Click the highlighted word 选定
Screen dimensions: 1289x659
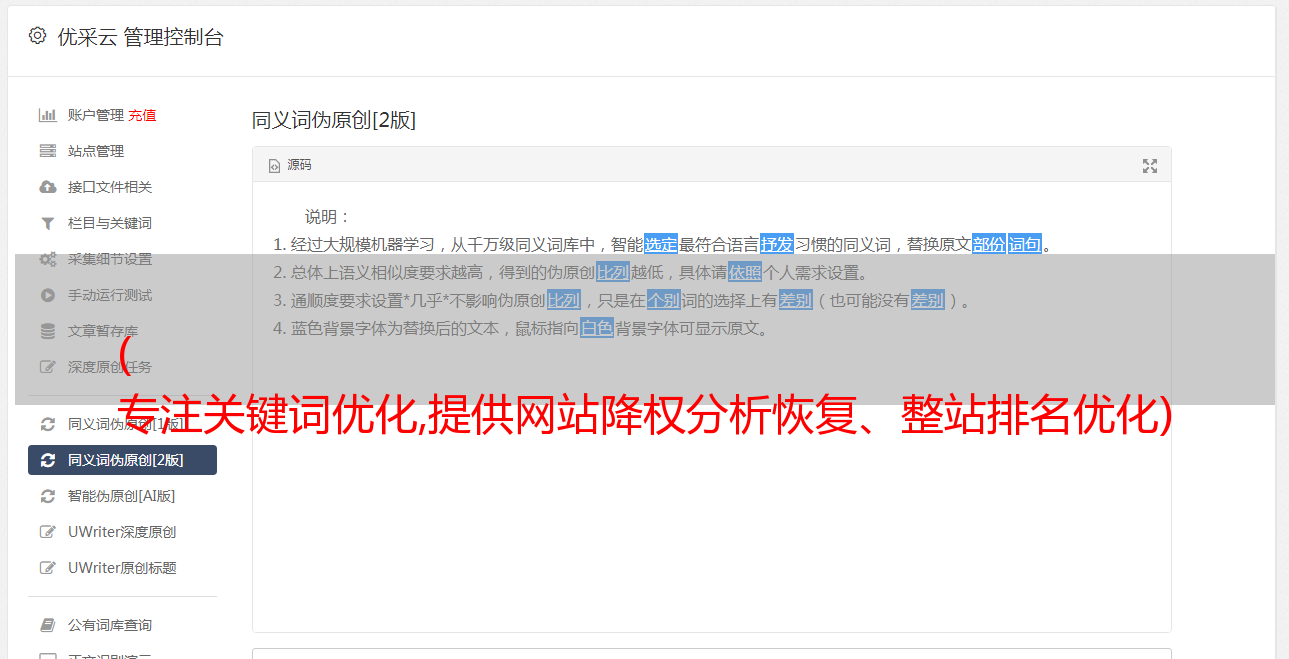661,244
